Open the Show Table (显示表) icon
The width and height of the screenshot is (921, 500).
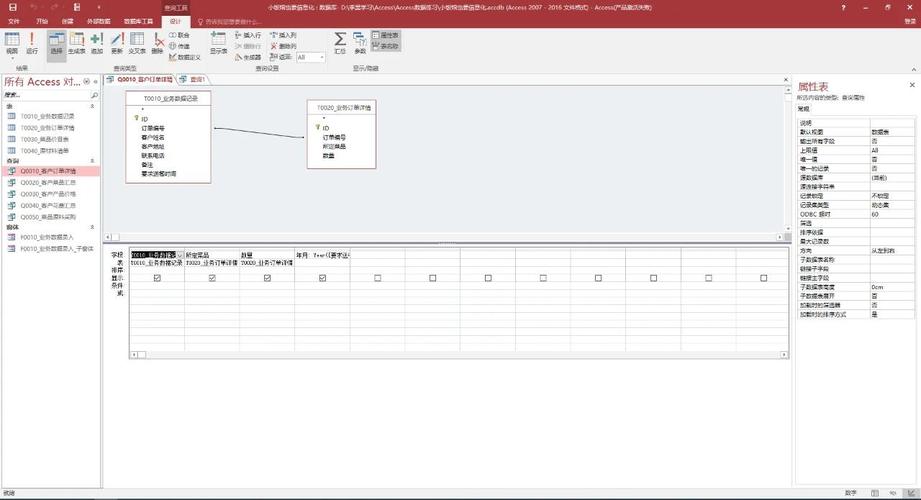pos(219,43)
